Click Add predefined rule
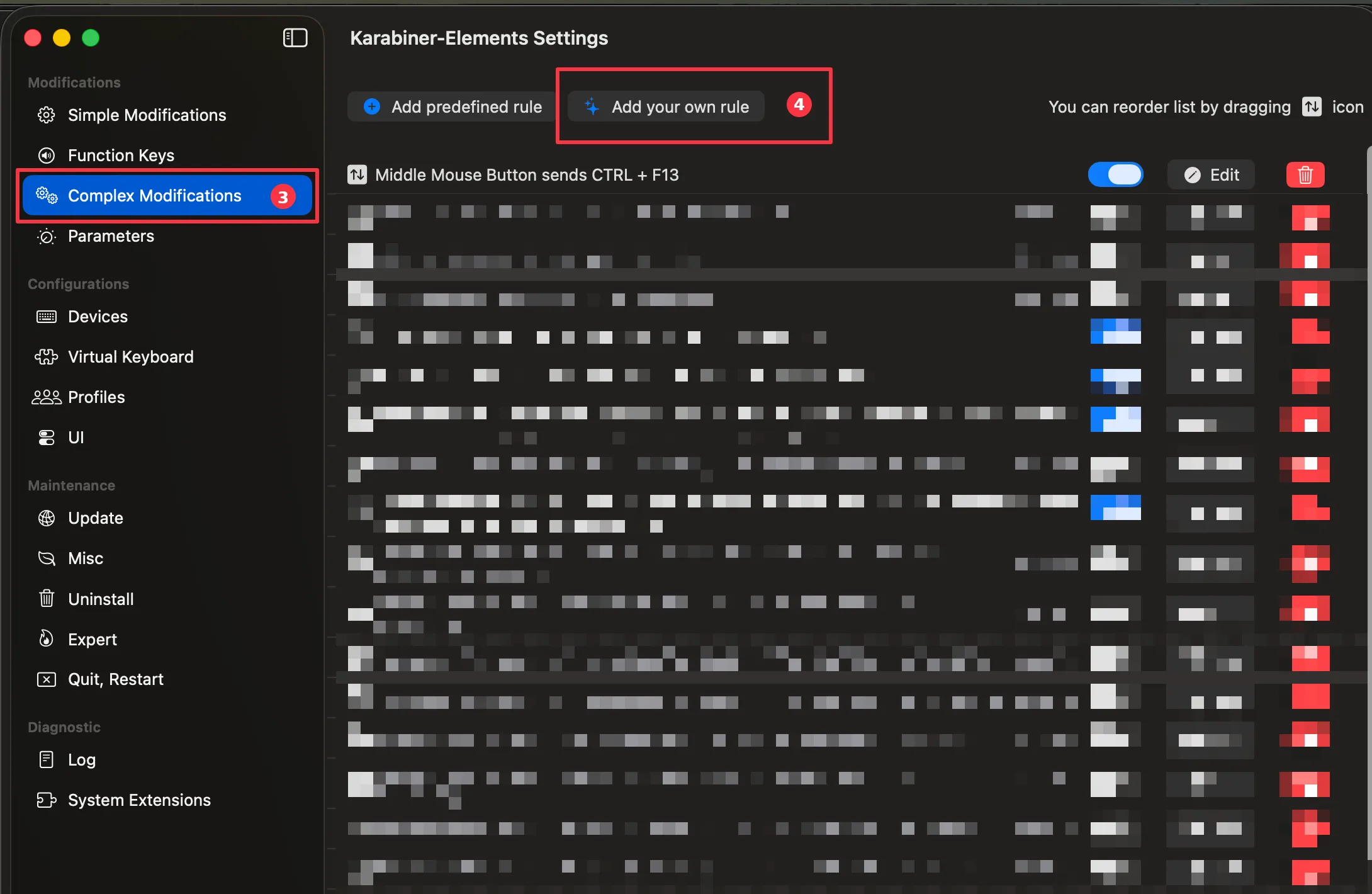Screen dimensions: 1372x894 [451, 106]
